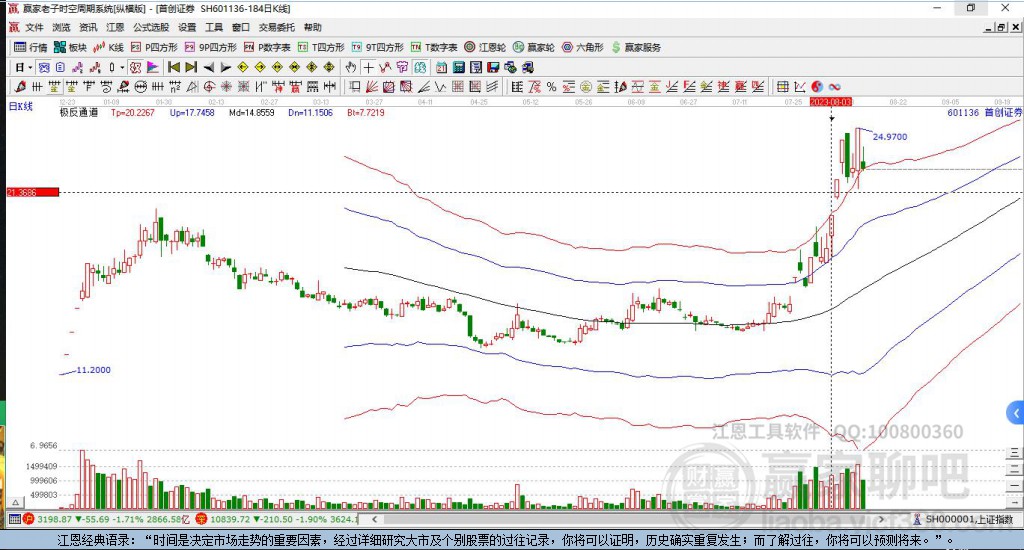1024x550 pixels.
Task: Click the 极反通道 indicator label
Action: tap(79, 112)
